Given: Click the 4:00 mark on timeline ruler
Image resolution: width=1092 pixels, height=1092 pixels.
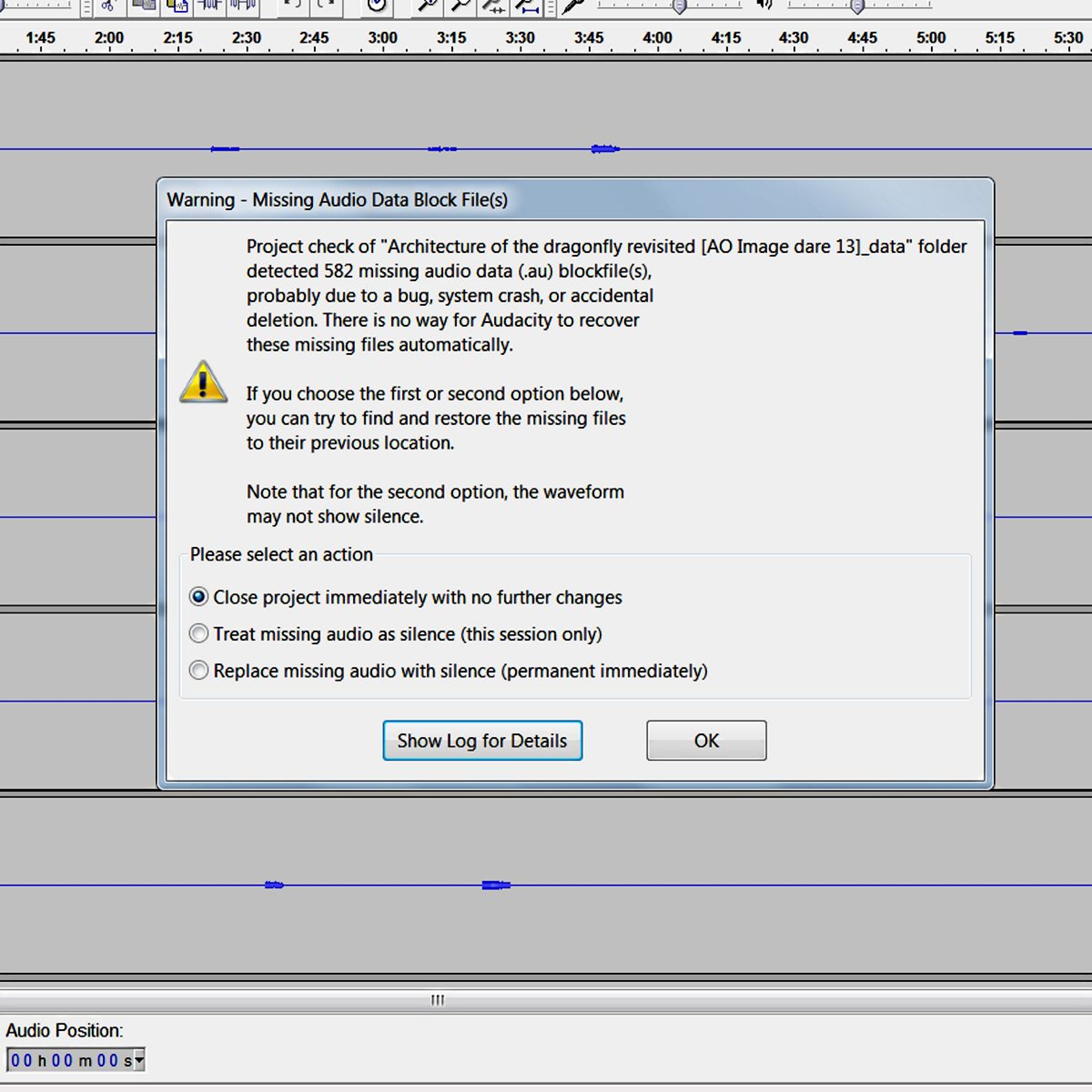Looking at the screenshot, I should [x=657, y=38].
